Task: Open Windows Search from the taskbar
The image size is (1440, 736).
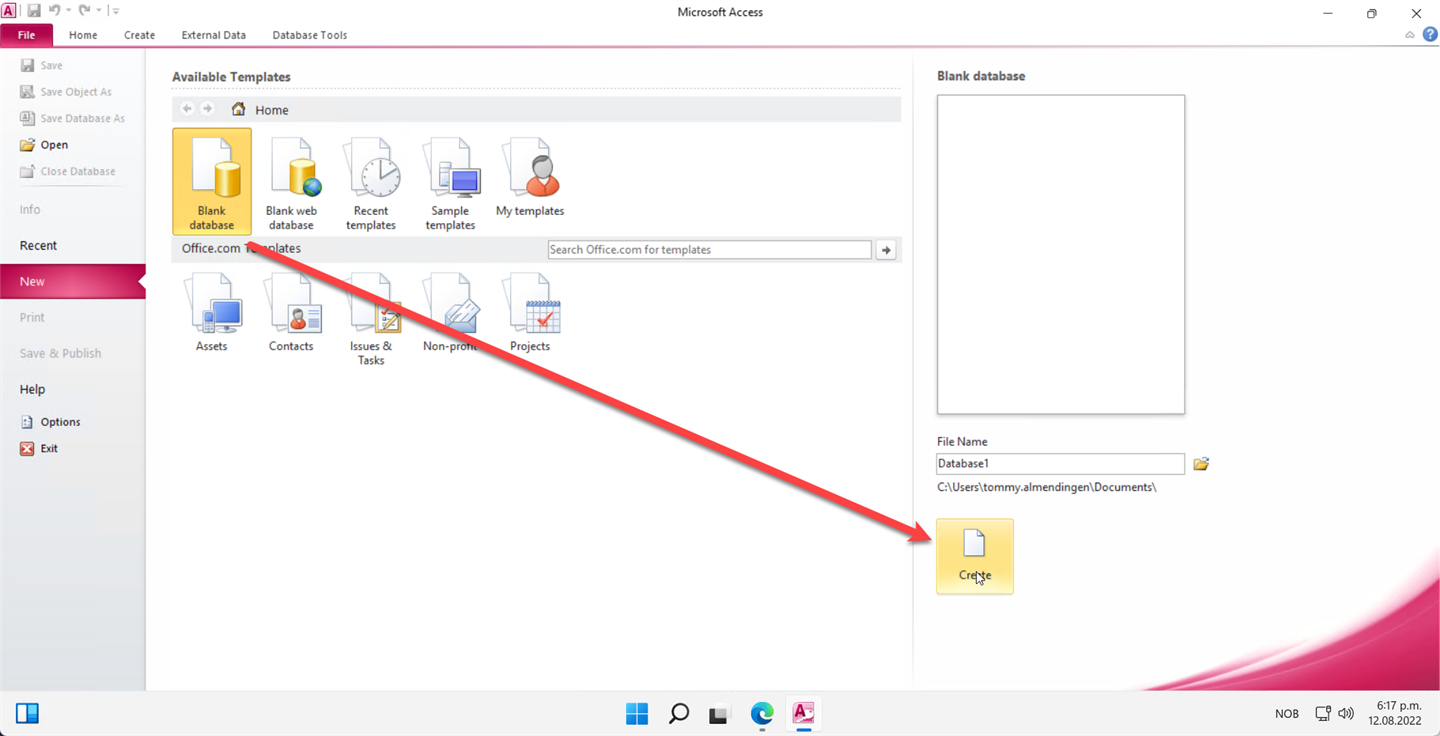Action: [679, 713]
